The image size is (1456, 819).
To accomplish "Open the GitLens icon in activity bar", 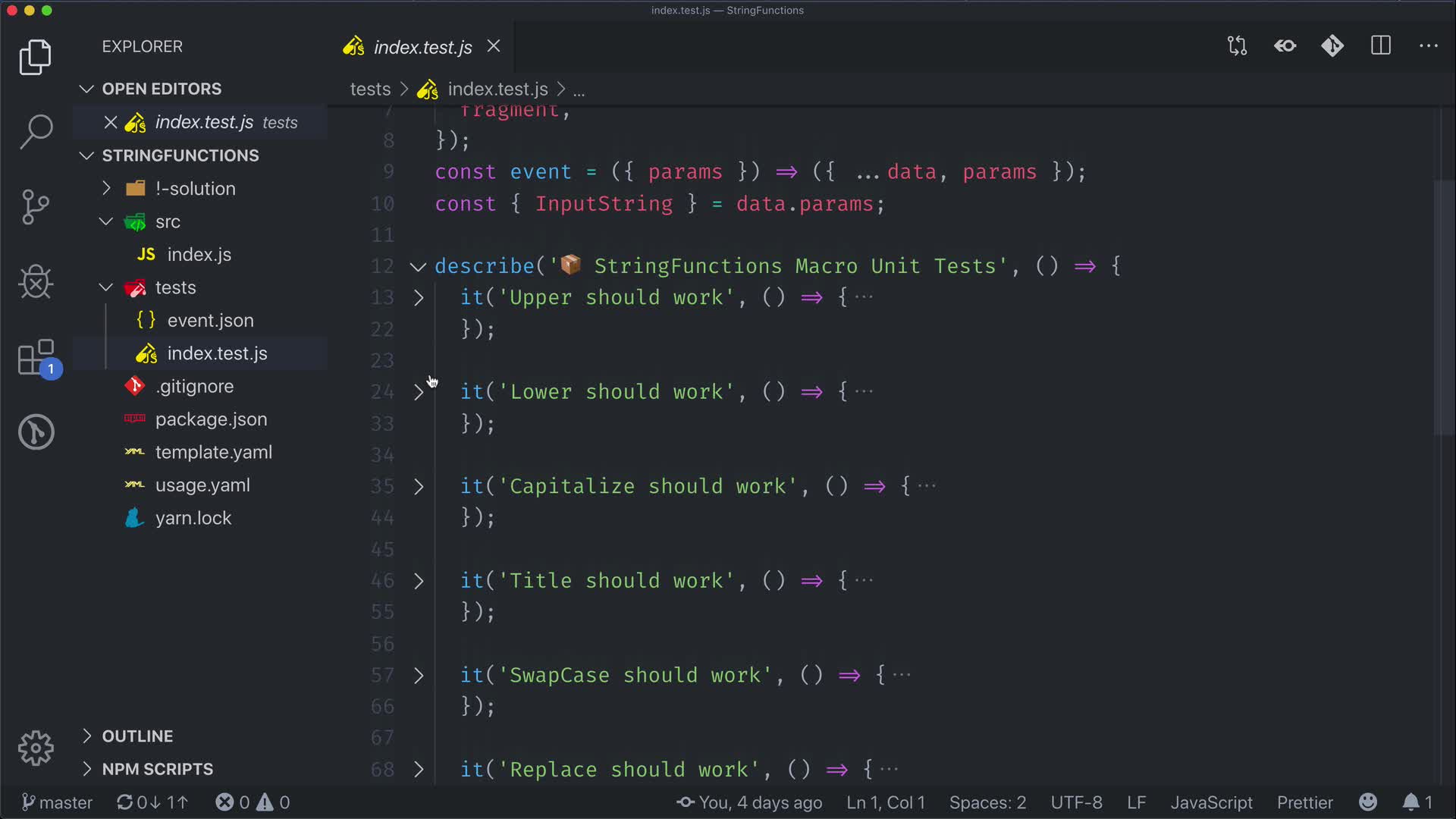I will (36, 432).
